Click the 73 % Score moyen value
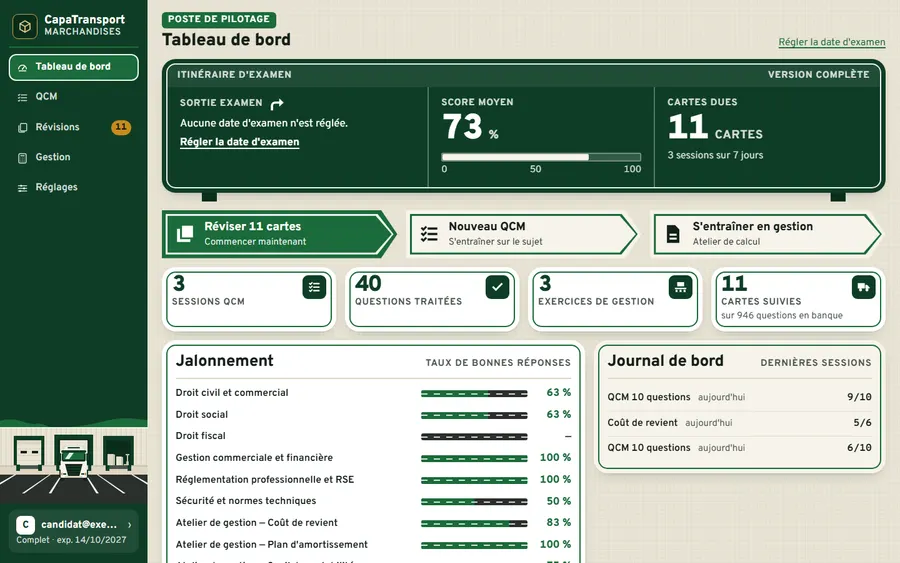This screenshot has height=563, width=900. click(470, 127)
